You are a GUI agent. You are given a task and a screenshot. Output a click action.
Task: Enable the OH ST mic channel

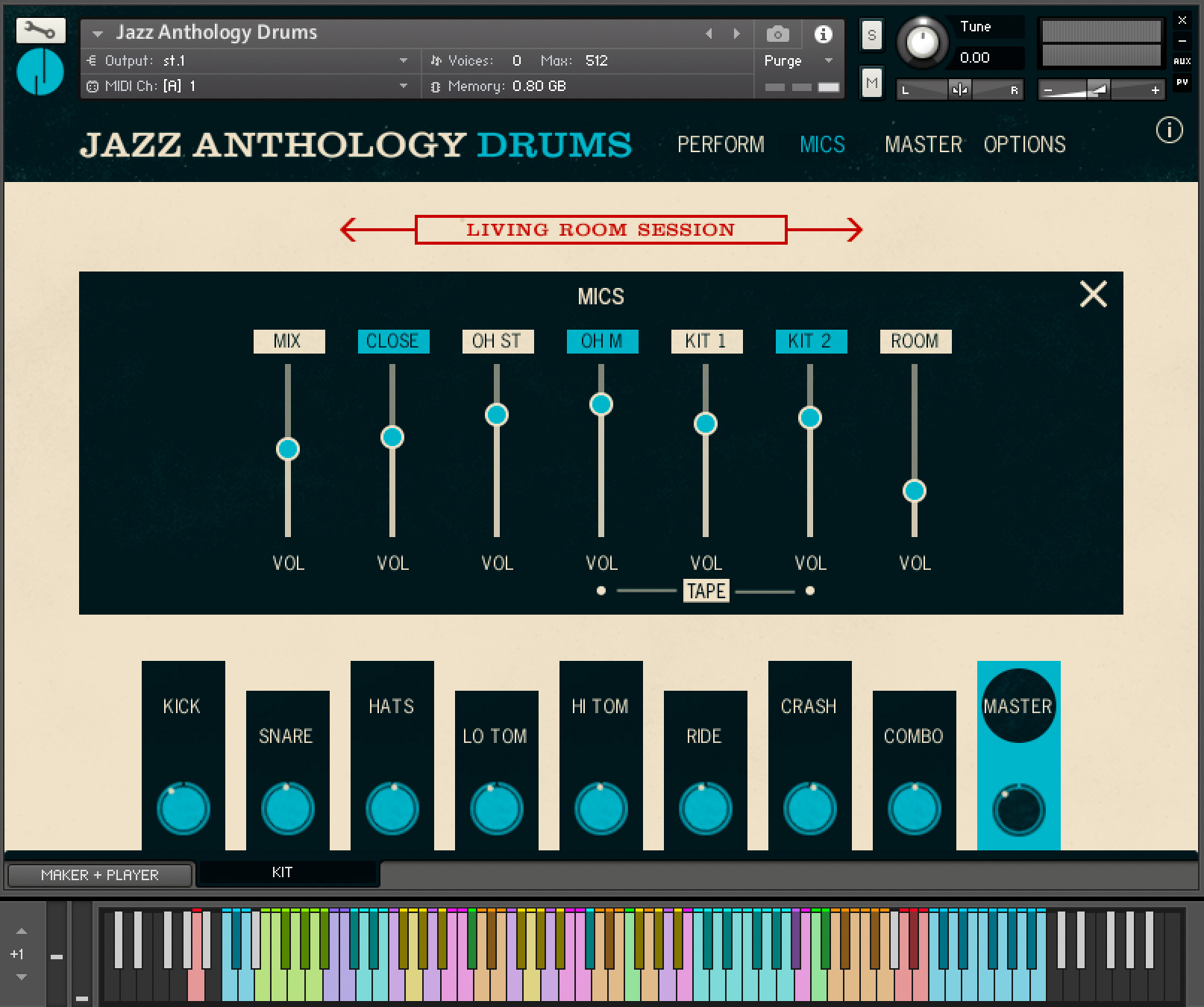[498, 341]
